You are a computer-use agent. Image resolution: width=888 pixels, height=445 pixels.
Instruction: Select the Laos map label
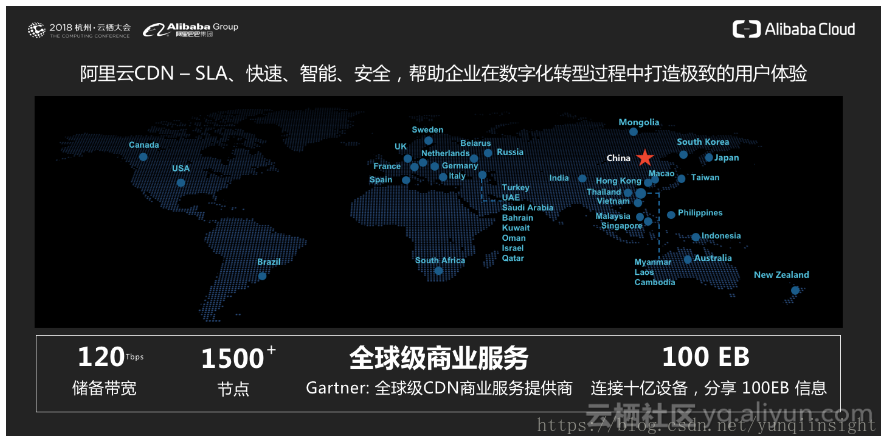[644, 272]
